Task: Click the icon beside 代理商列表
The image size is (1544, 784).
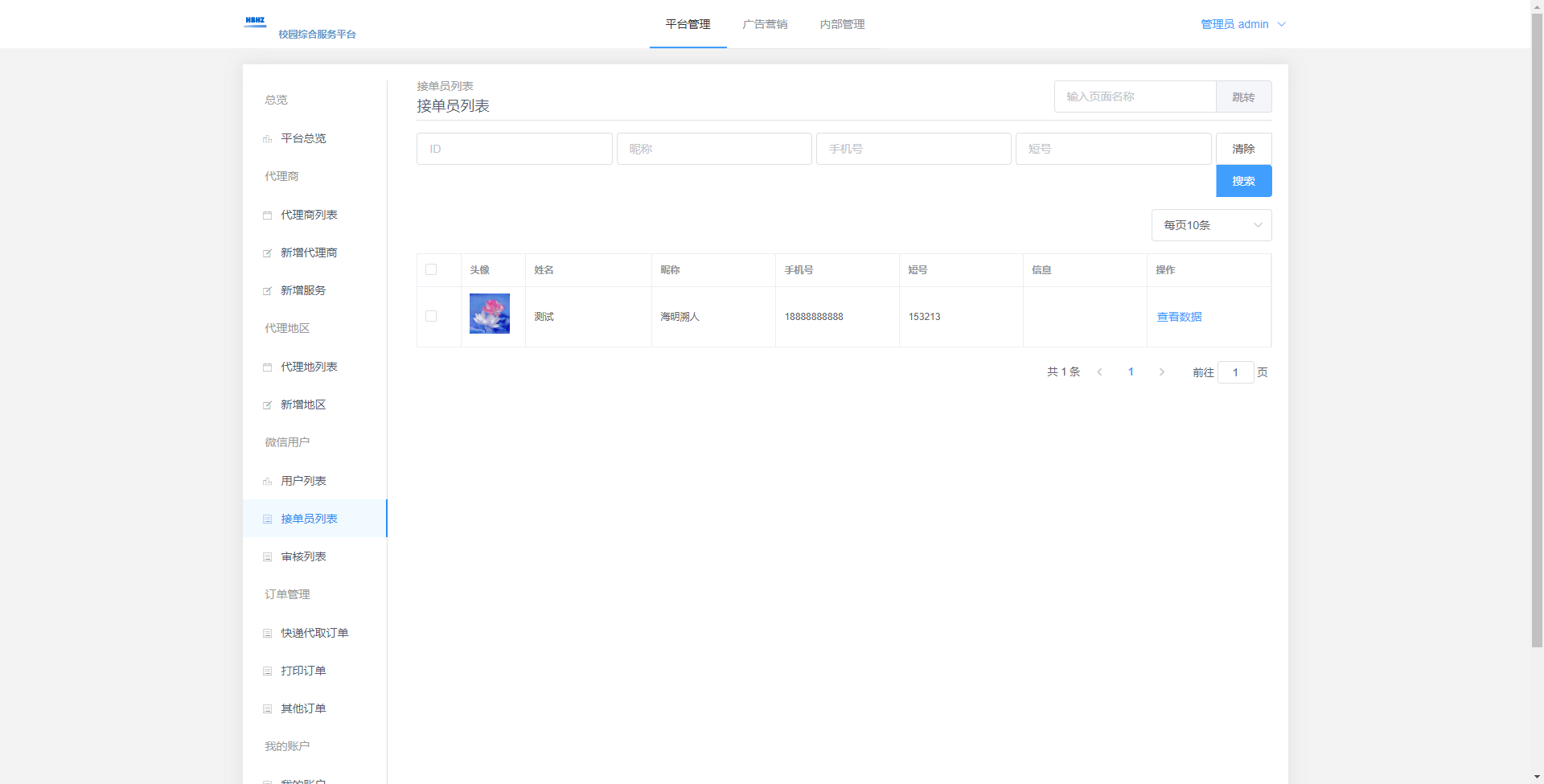Action: pyautogui.click(x=267, y=215)
